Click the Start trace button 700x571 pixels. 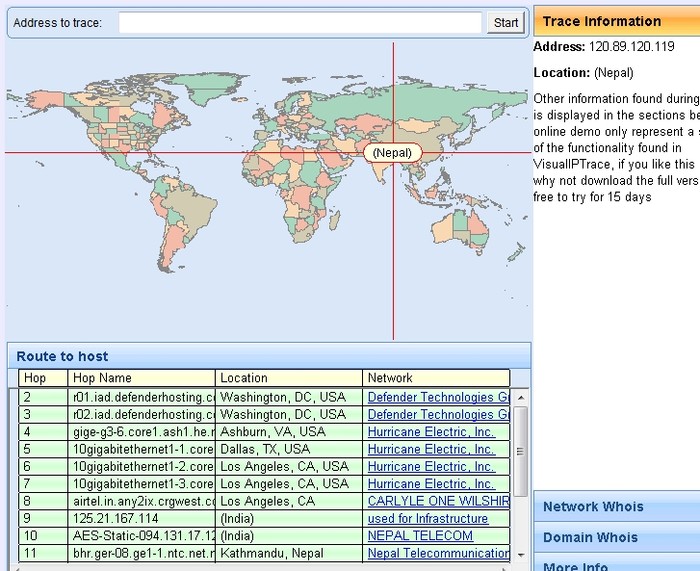pyautogui.click(x=506, y=23)
